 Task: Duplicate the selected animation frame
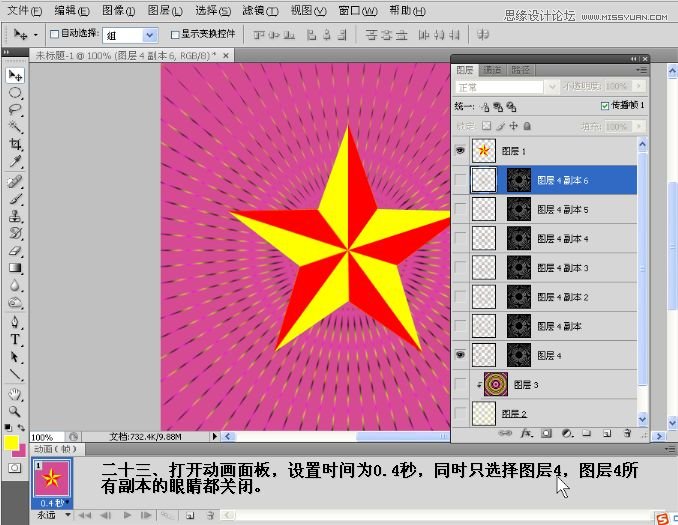(x=190, y=515)
